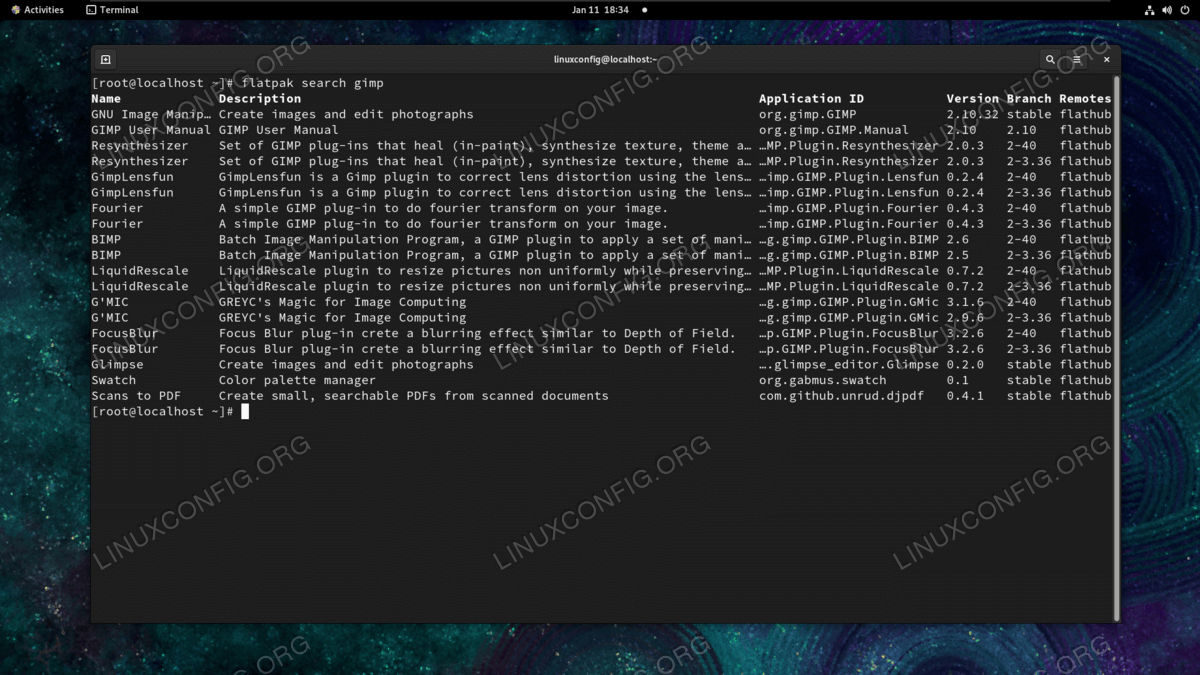The width and height of the screenshot is (1200, 675).
Task: Close the terminal window
Action: [1106, 60]
